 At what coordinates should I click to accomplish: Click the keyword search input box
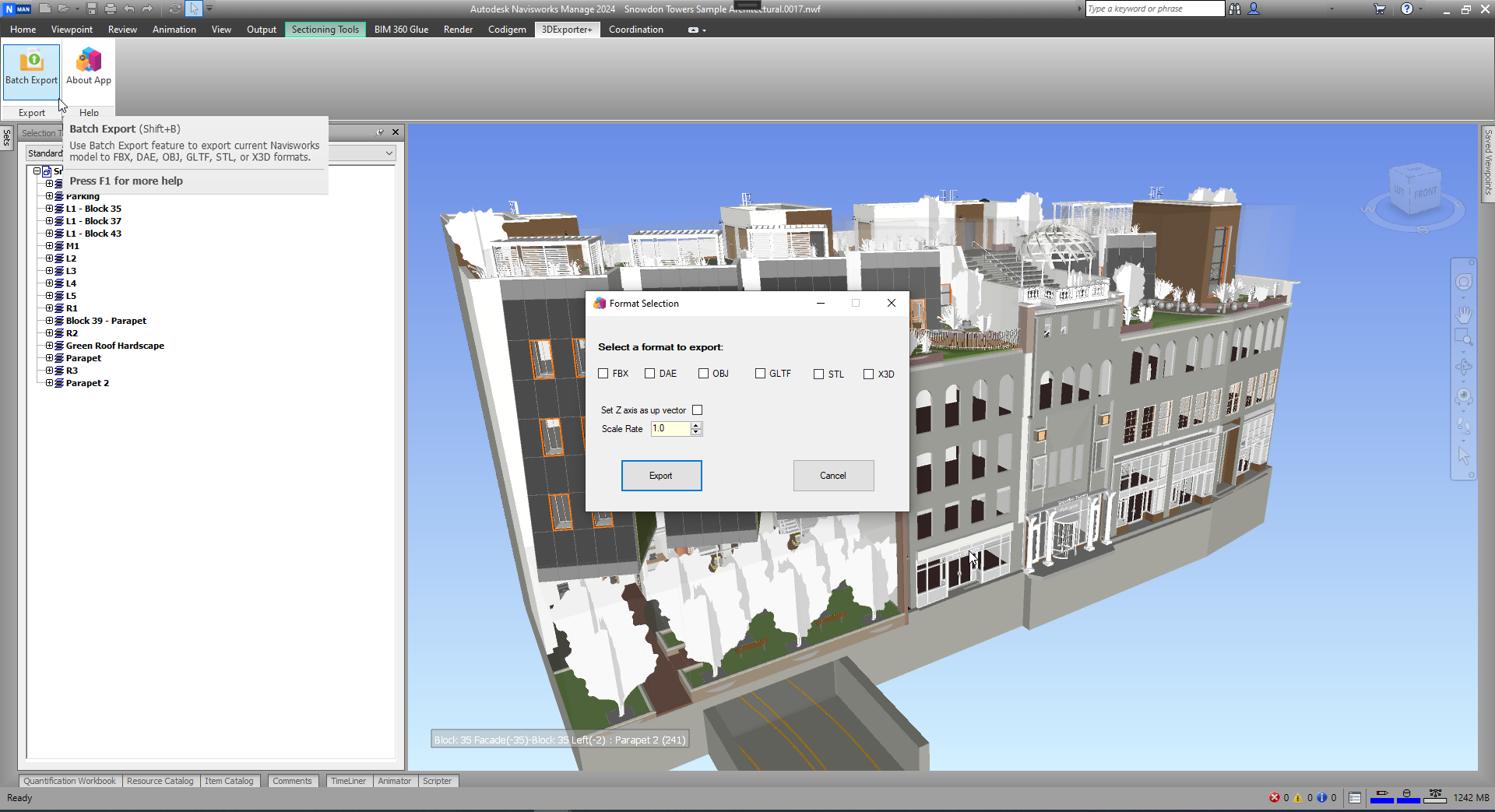click(x=1155, y=9)
